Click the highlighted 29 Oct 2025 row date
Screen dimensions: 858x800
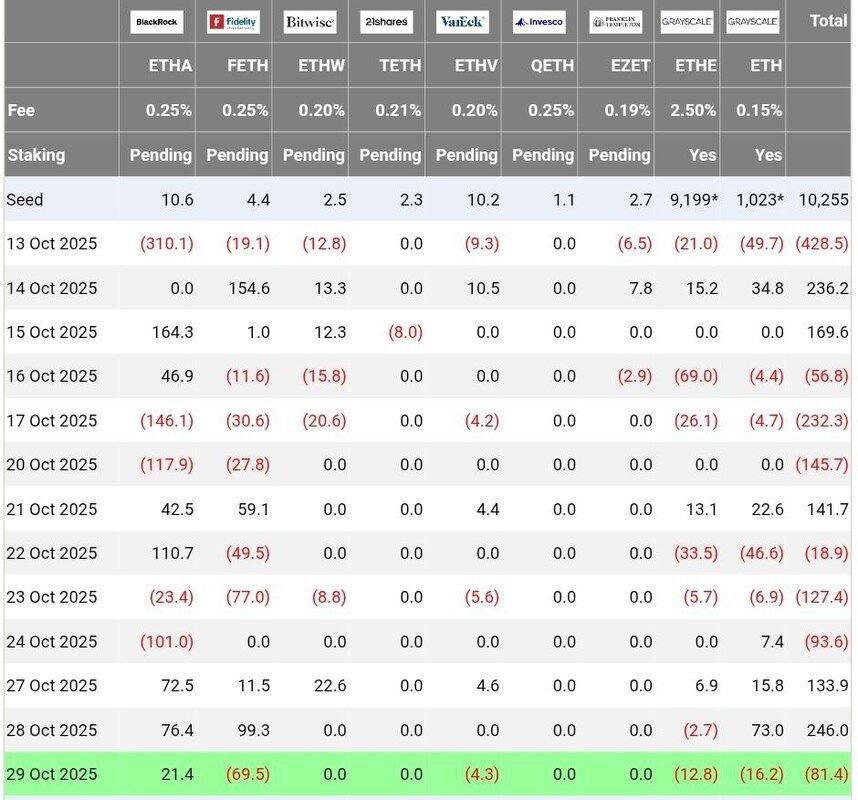(52, 774)
